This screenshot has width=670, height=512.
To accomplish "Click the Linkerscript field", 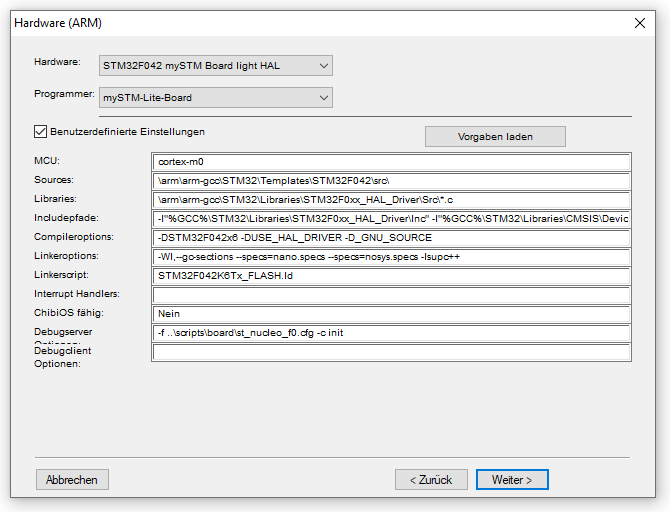I will click(392, 276).
